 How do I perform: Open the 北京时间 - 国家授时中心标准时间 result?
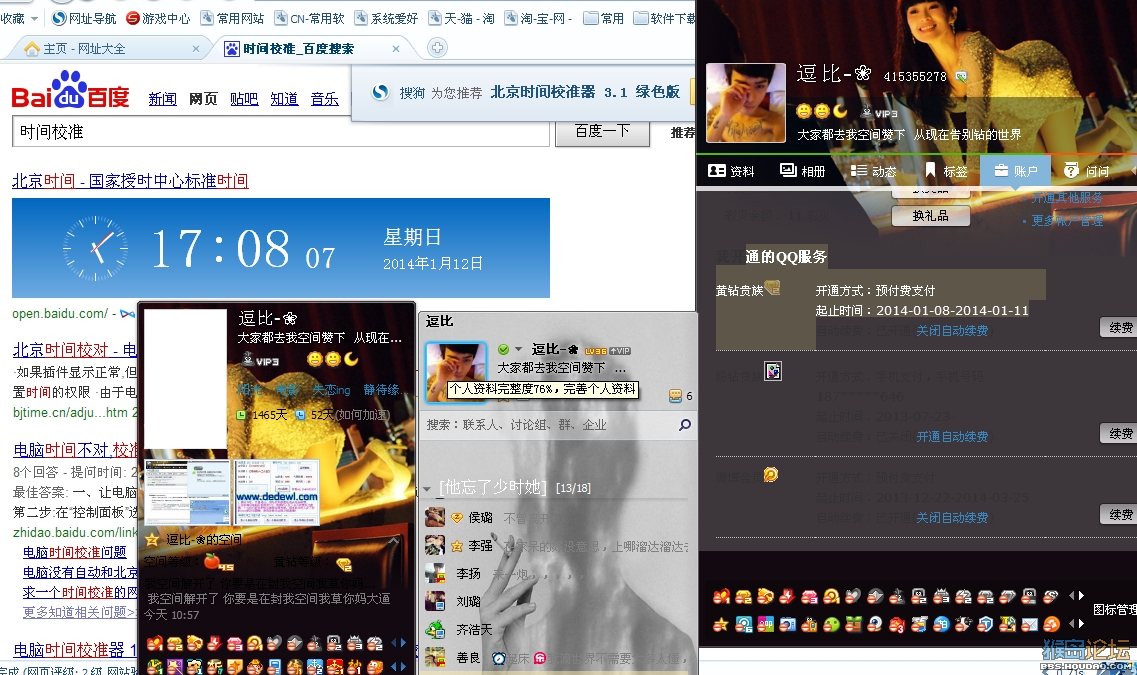click(131, 181)
